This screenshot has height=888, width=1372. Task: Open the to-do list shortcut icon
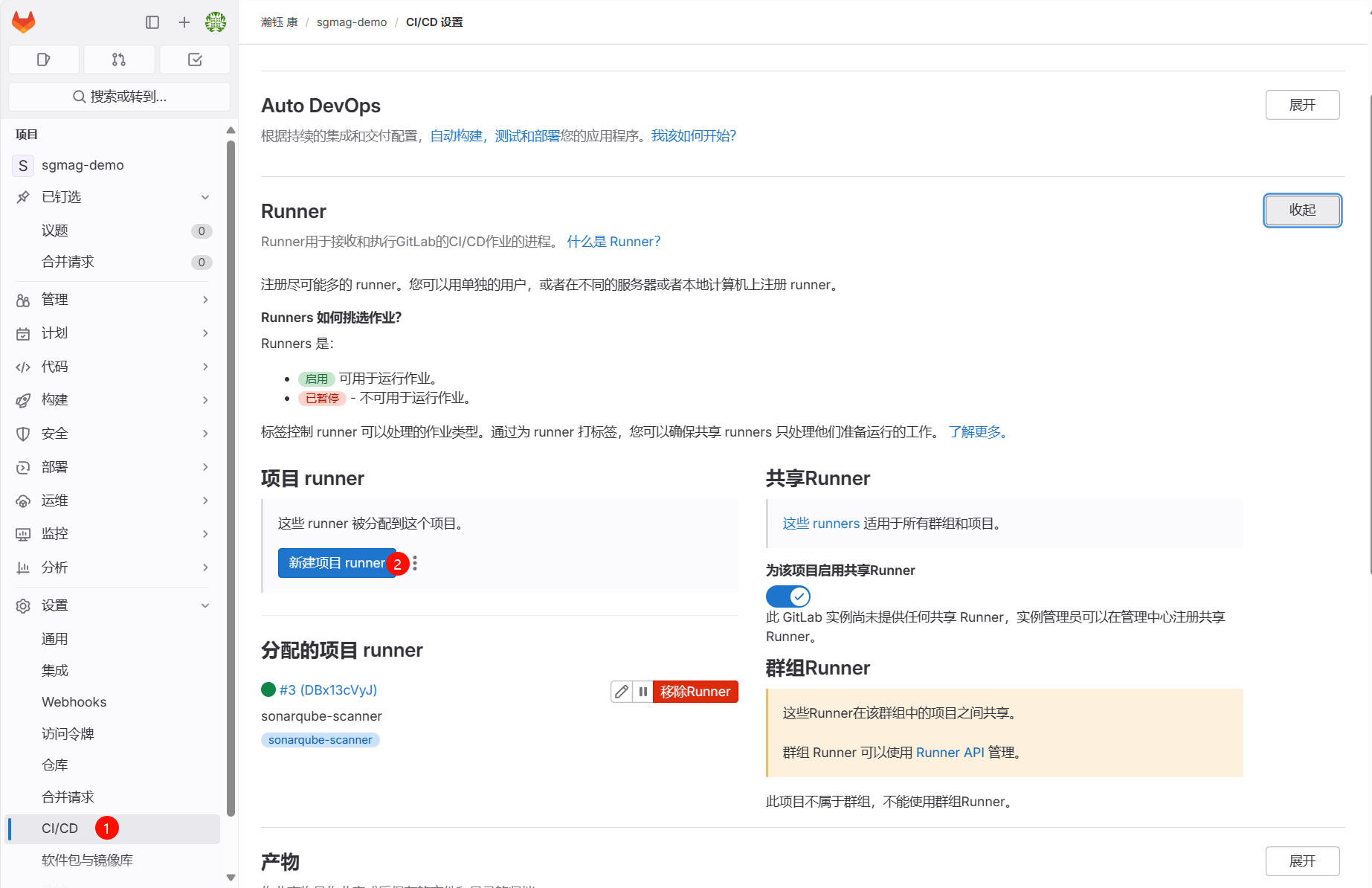(195, 59)
